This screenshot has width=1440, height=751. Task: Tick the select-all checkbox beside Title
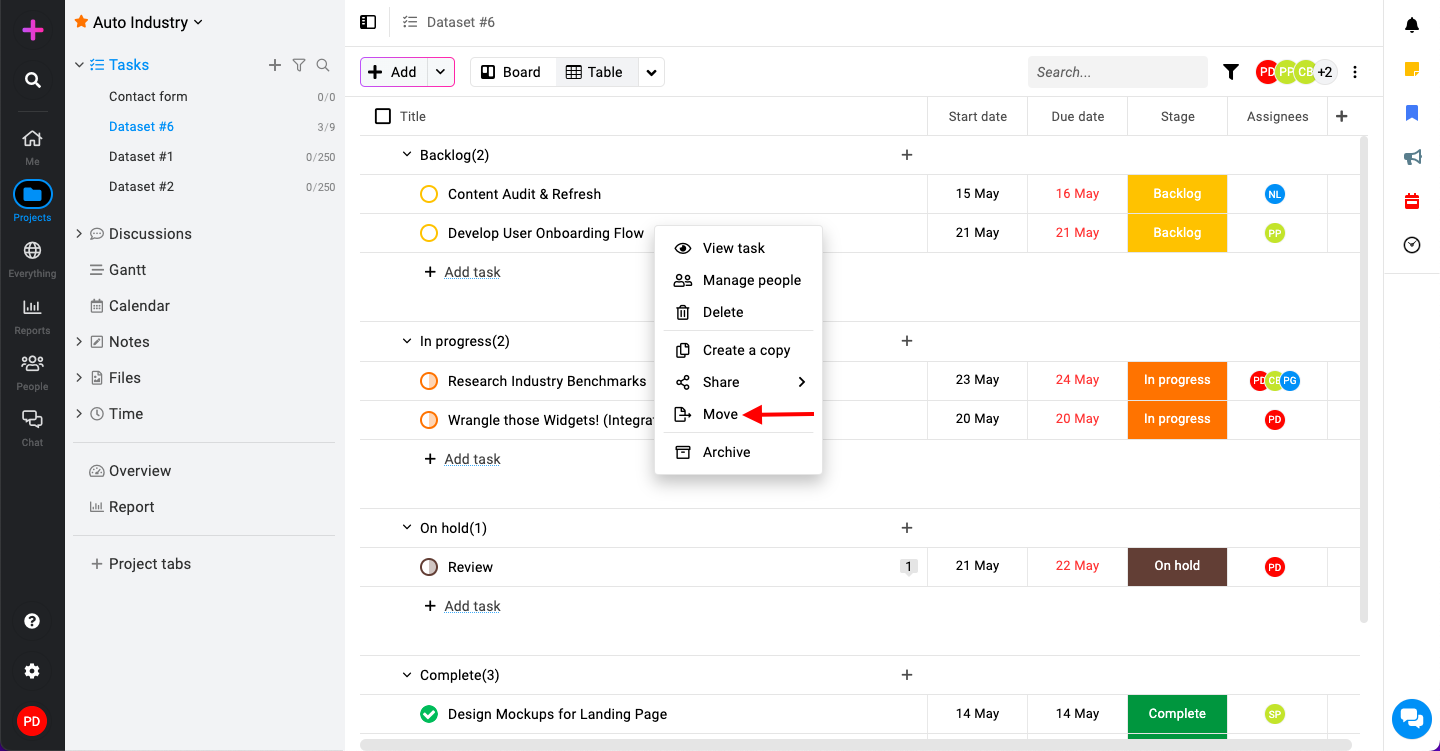click(383, 116)
